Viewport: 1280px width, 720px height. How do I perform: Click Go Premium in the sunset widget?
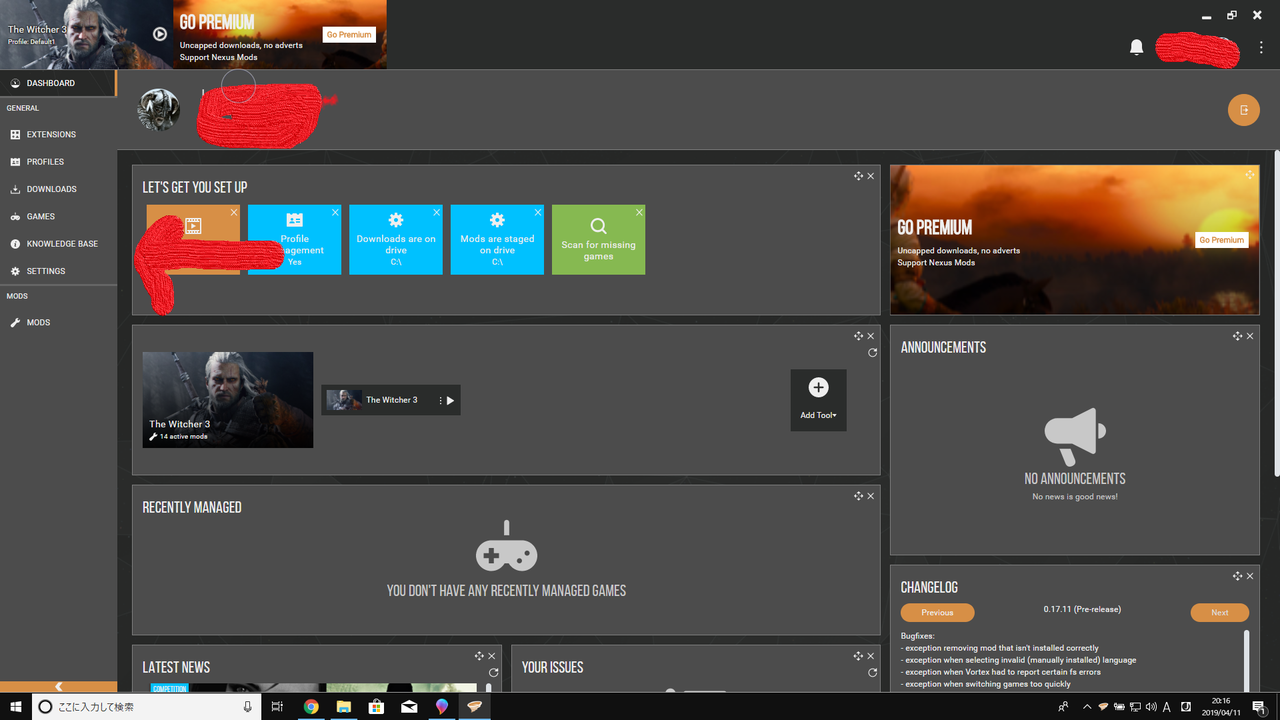[1222, 240]
